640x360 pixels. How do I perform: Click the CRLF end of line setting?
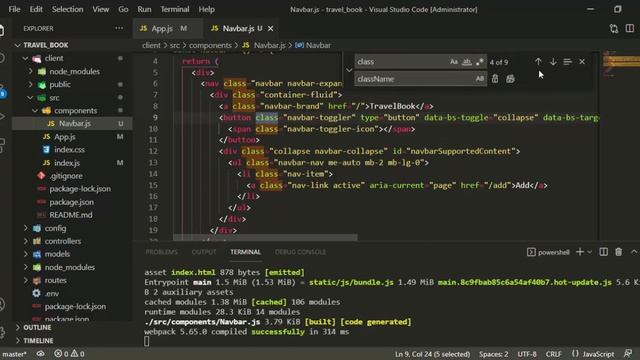point(553,354)
